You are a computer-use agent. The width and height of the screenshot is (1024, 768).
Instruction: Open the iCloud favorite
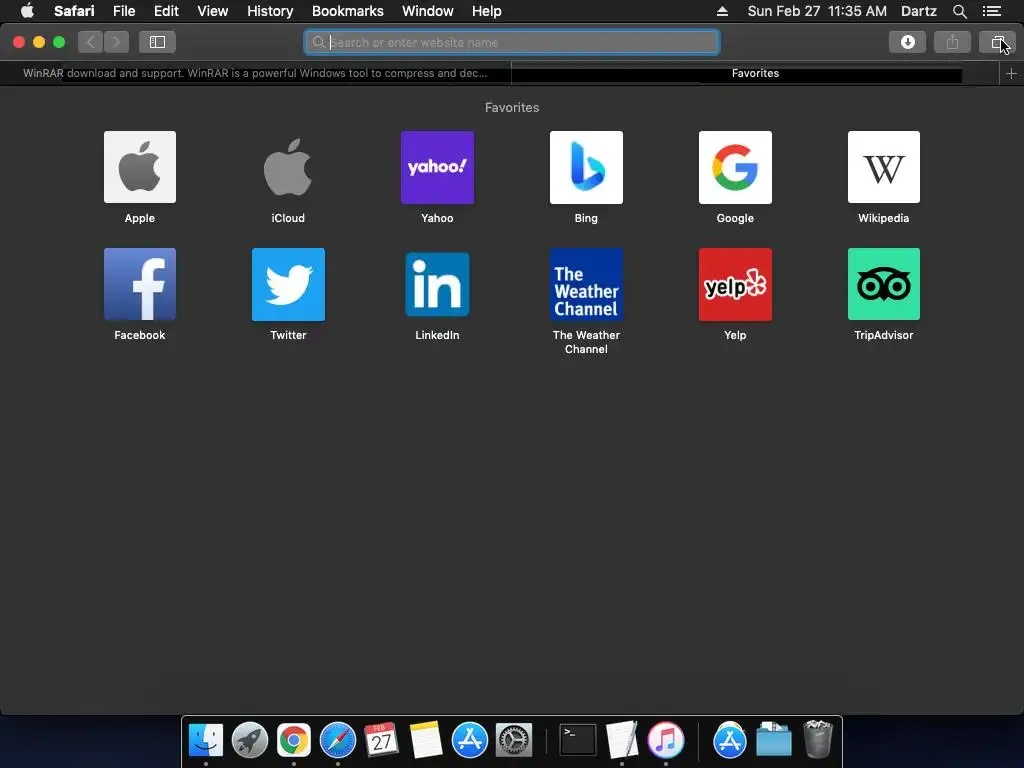click(288, 167)
